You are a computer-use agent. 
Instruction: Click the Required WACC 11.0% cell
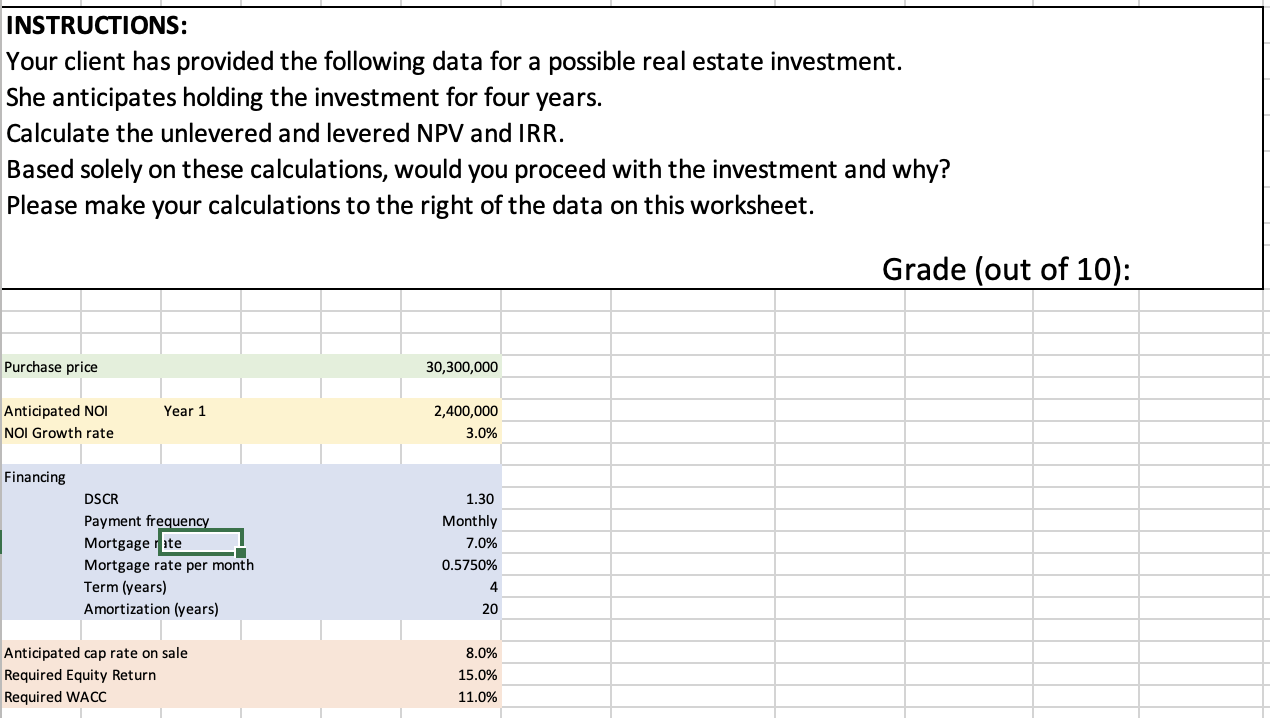[x=451, y=697]
